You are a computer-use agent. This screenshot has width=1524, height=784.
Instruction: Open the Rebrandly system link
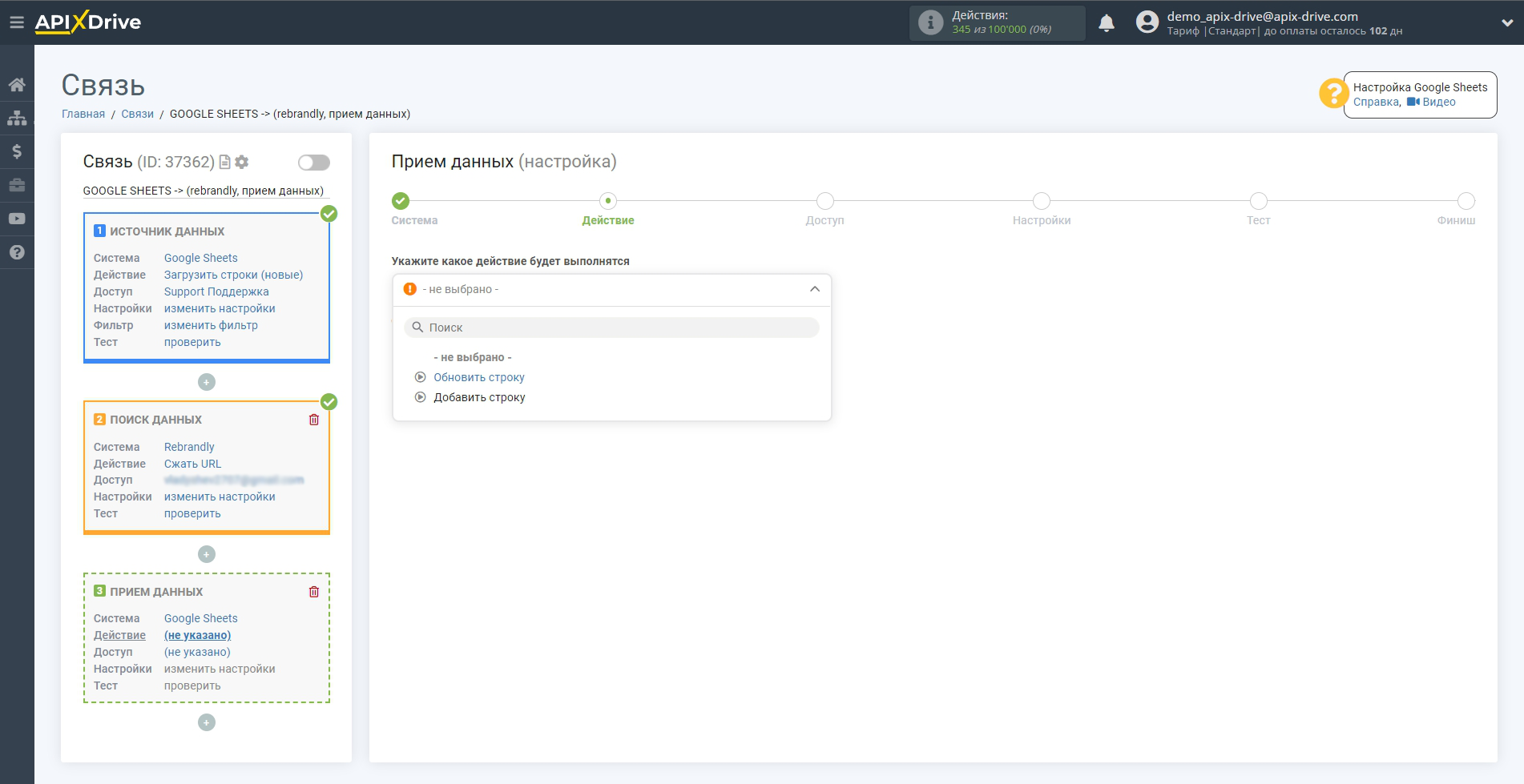[189, 447]
